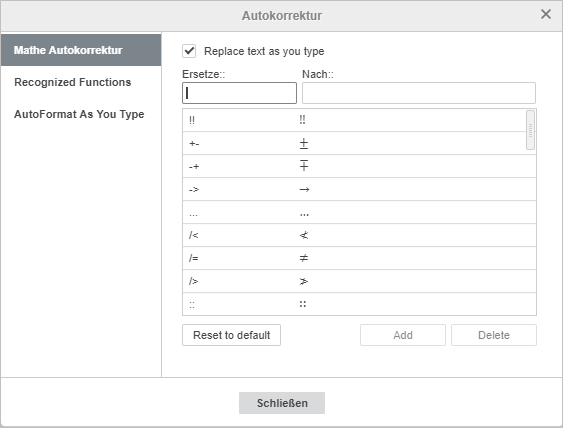This screenshot has height=428, width=563.
Task: Select the /> not-greater-than row
Action: 359,281
